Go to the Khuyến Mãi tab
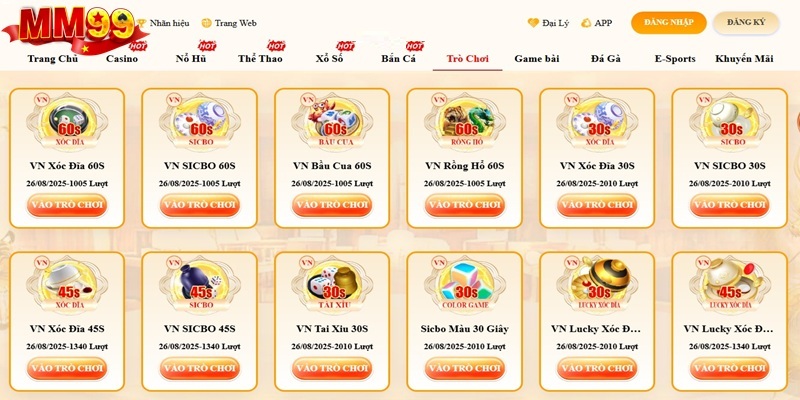Screen dimensions: 800x400 tap(744, 59)
